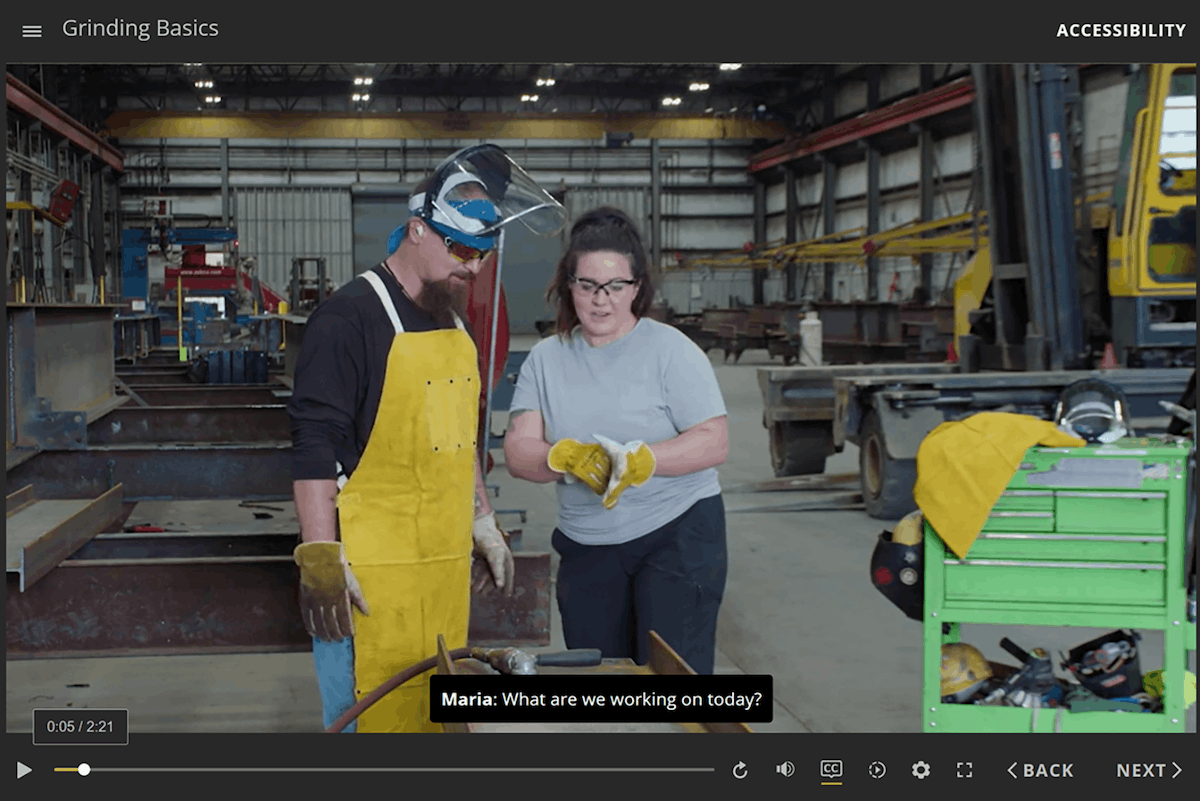Play the Grinding Basics video

[24, 770]
